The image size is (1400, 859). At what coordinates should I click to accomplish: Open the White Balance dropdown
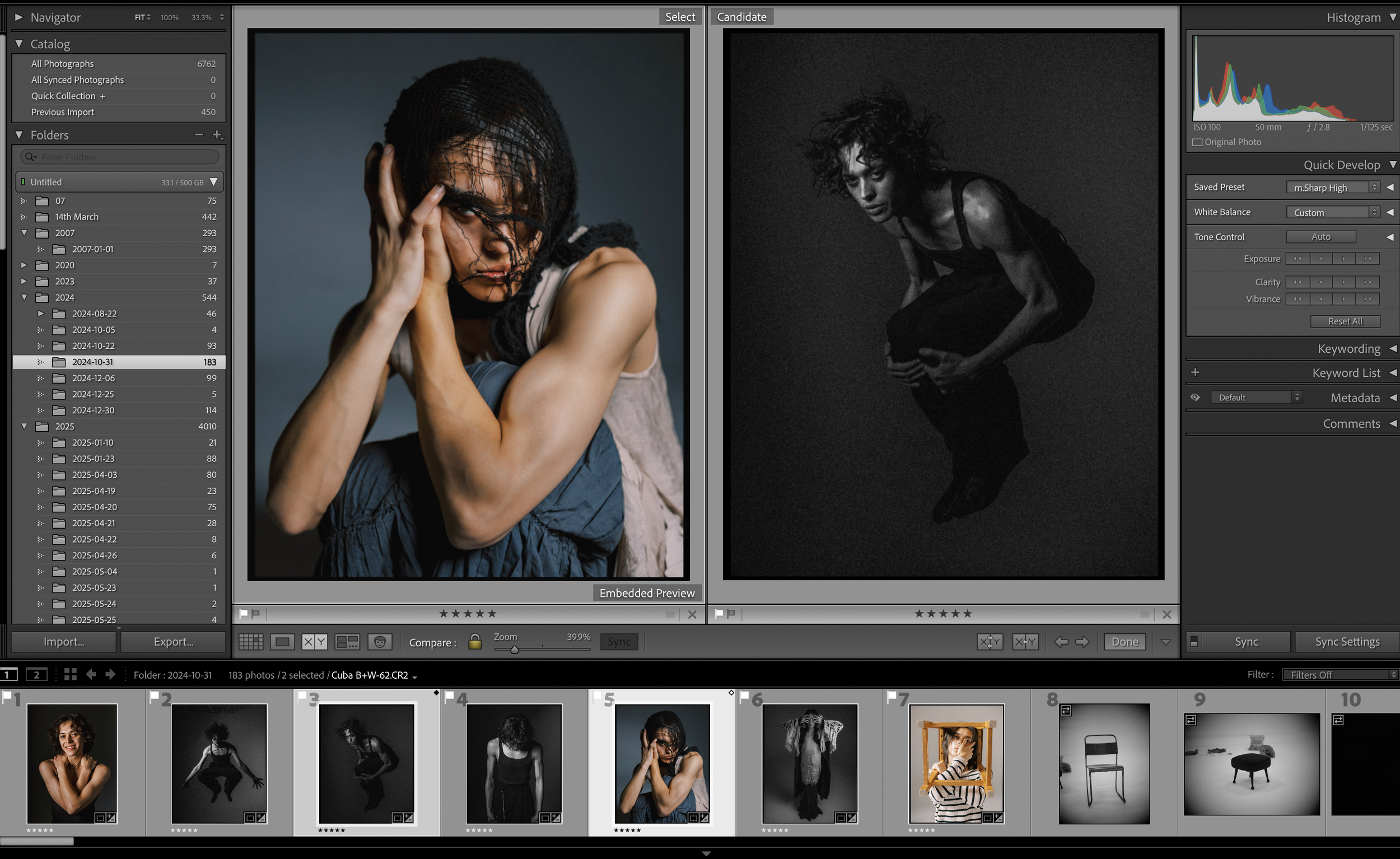(x=1333, y=212)
